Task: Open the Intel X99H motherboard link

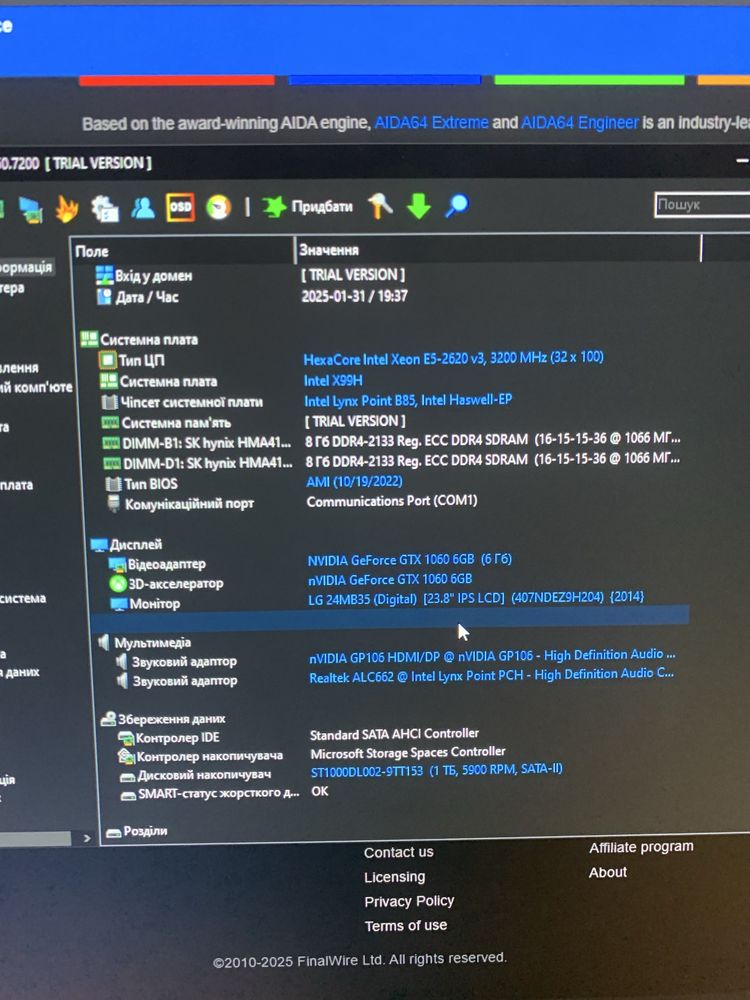Action: point(333,380)
